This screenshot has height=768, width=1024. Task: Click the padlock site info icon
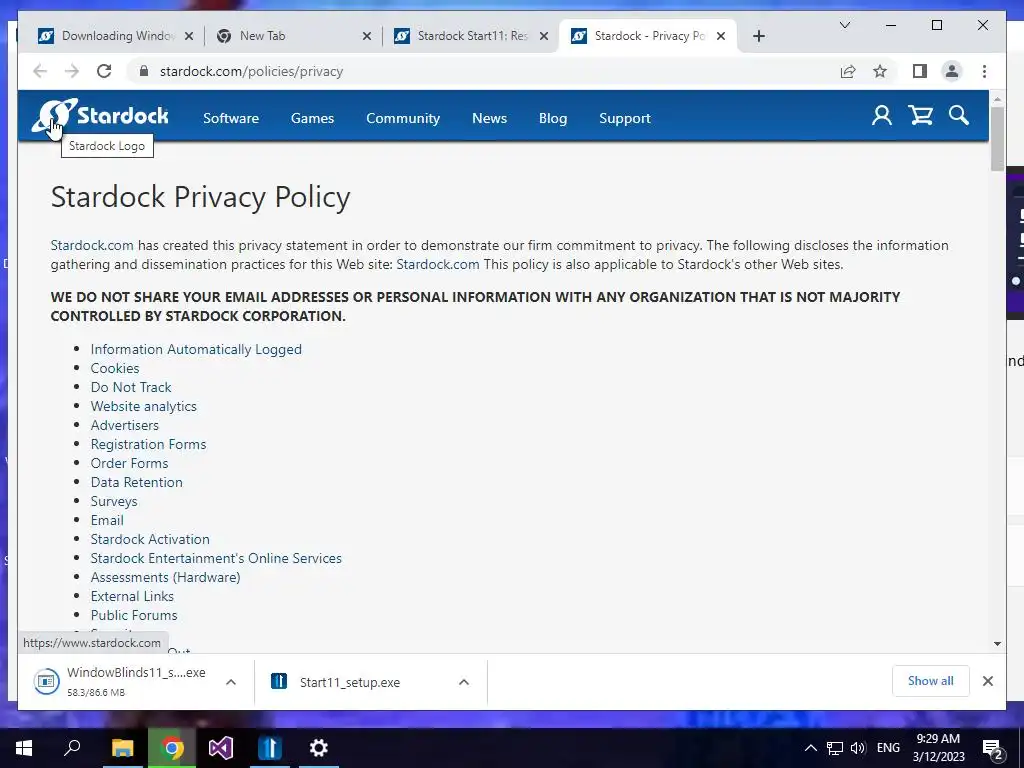[x=144, y=71]
